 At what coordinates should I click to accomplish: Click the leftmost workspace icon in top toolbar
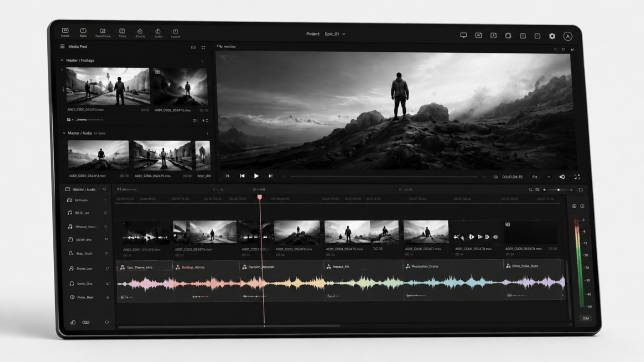[65, 32]
